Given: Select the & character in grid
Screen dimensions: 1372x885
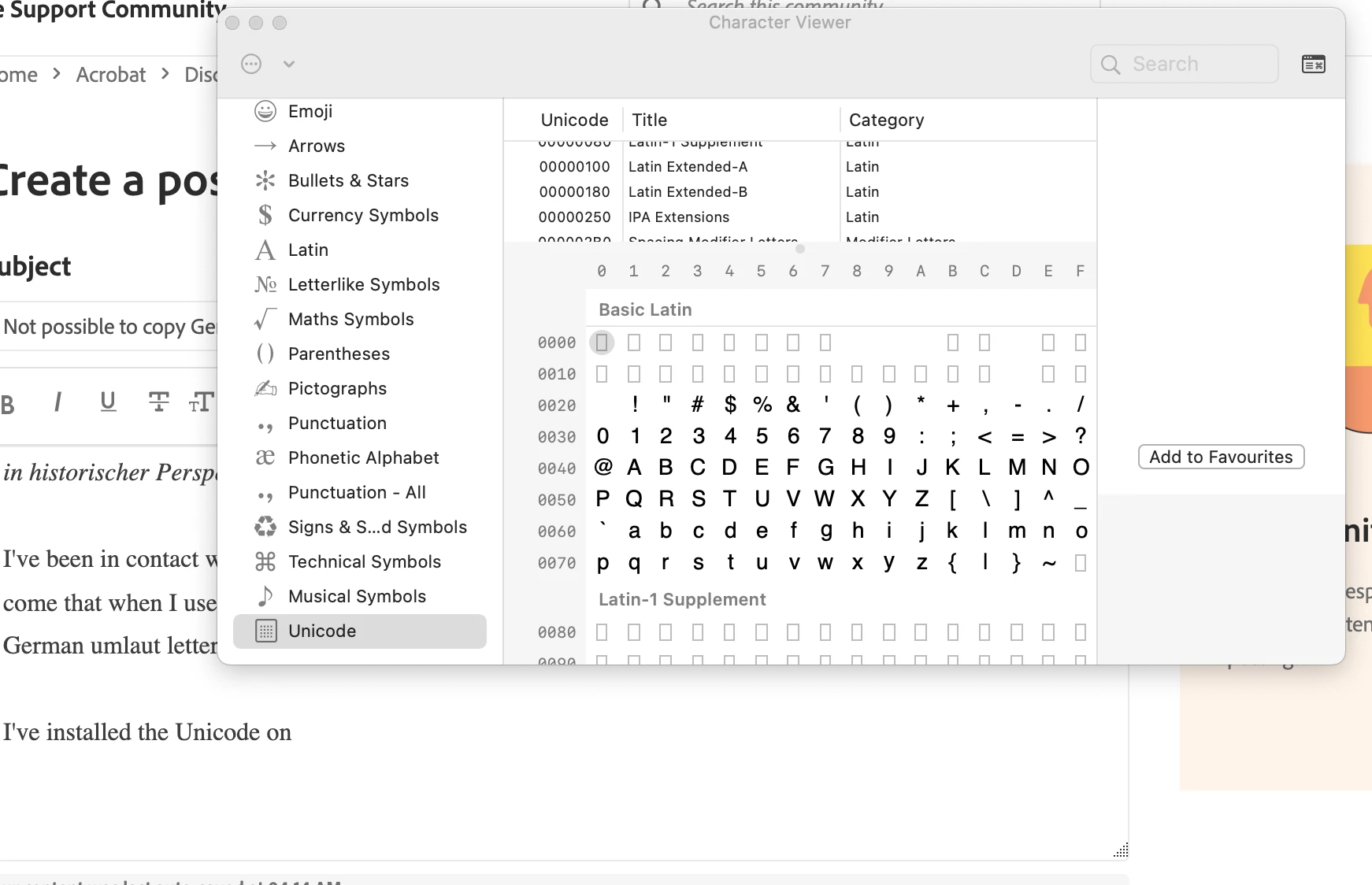Looking at the screenshot, I should pyautogui.click(x=793, y=405).
